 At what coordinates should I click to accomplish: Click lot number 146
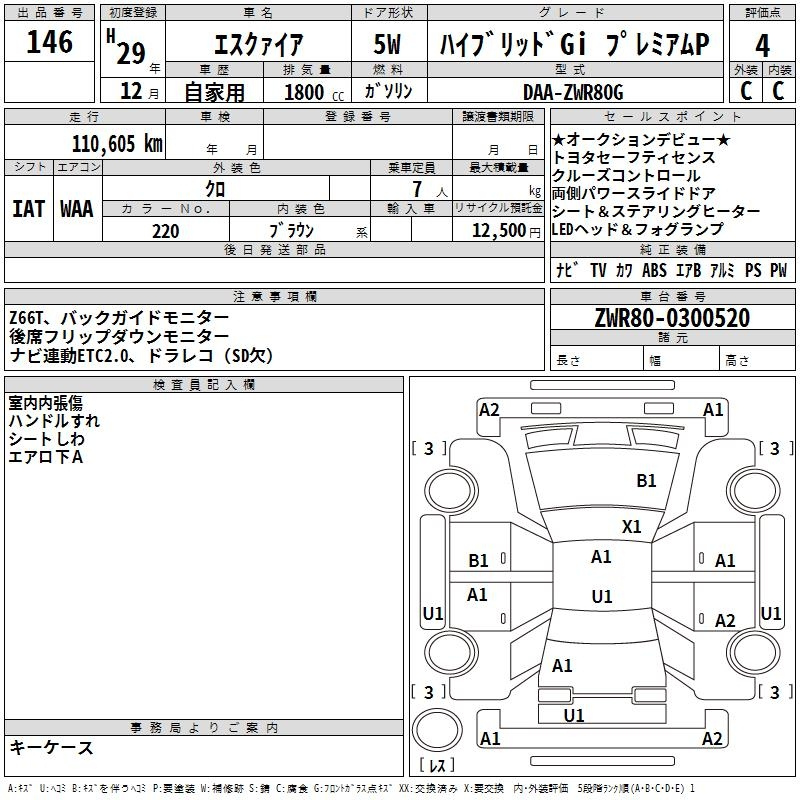[49, 42]
